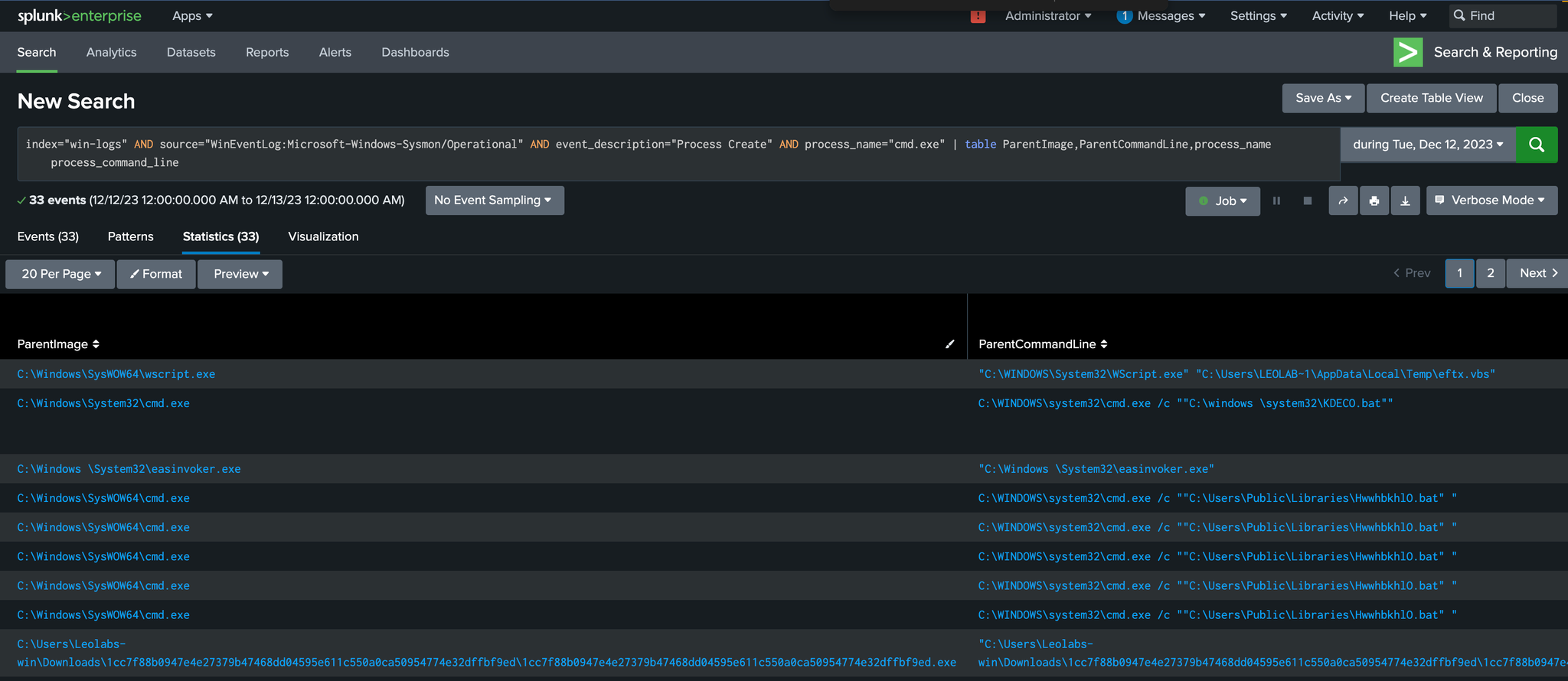1568x681 pixels.
Task: Open the Apps dropdown menu
Action: pos(192,16)
